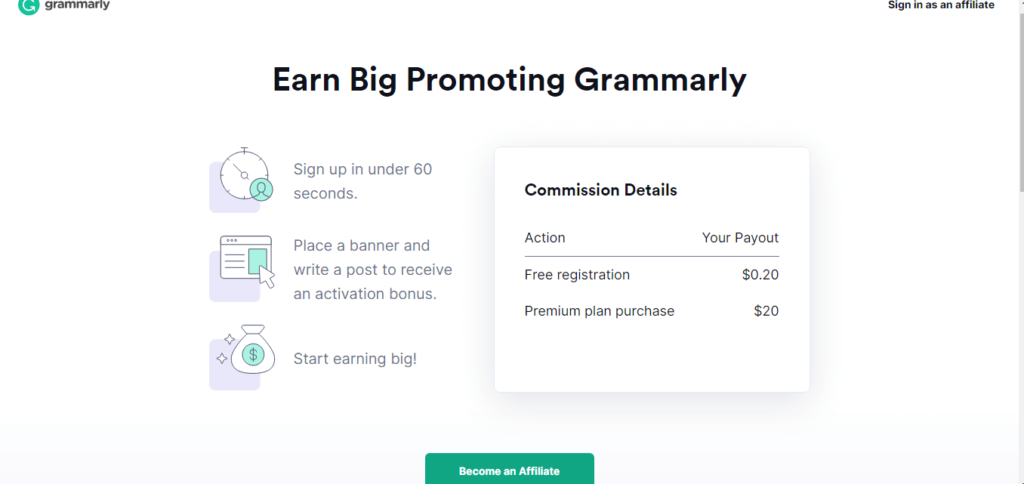Image resolution: width=1024 pixels, height=484 pixels.
Task: Click Become an Affiliate button
Action: point(509,469)
